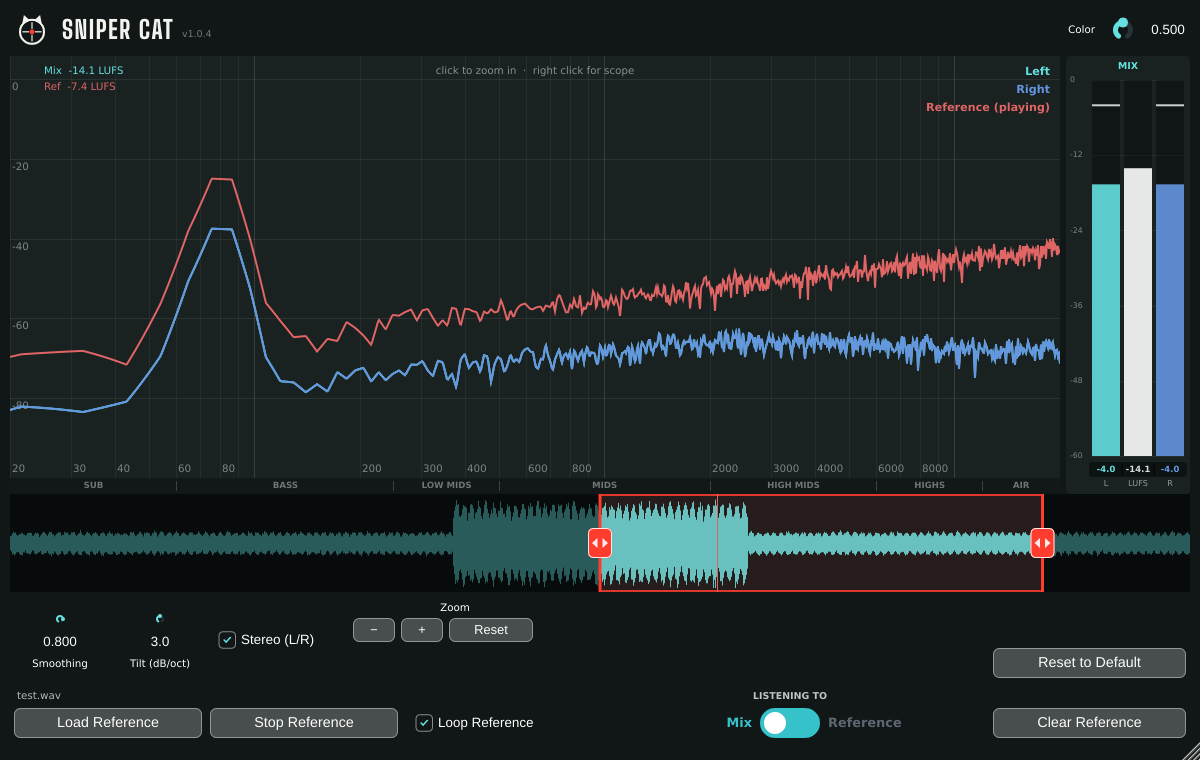Screen dimensions: 1200x760
Task: Click Reset to Default
Action: coord(1089,662)
